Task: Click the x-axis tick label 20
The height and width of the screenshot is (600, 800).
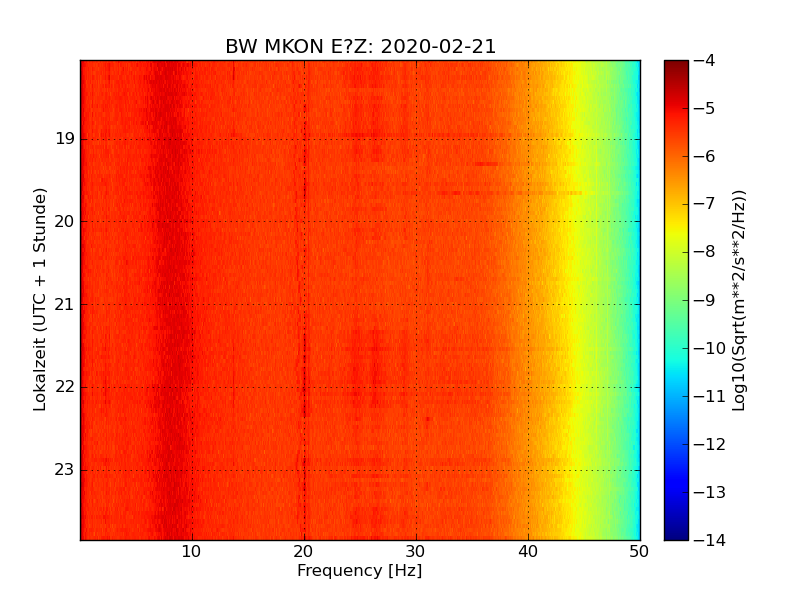Action: click(304, 552)
